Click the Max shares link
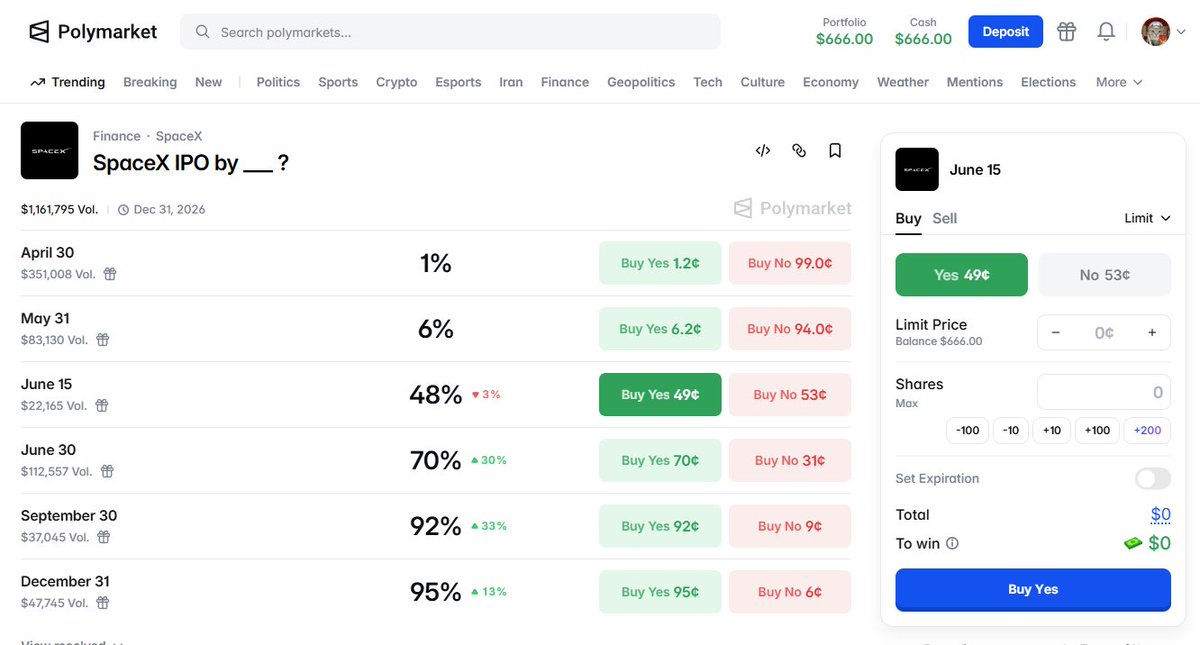 [x=906, y=403]
